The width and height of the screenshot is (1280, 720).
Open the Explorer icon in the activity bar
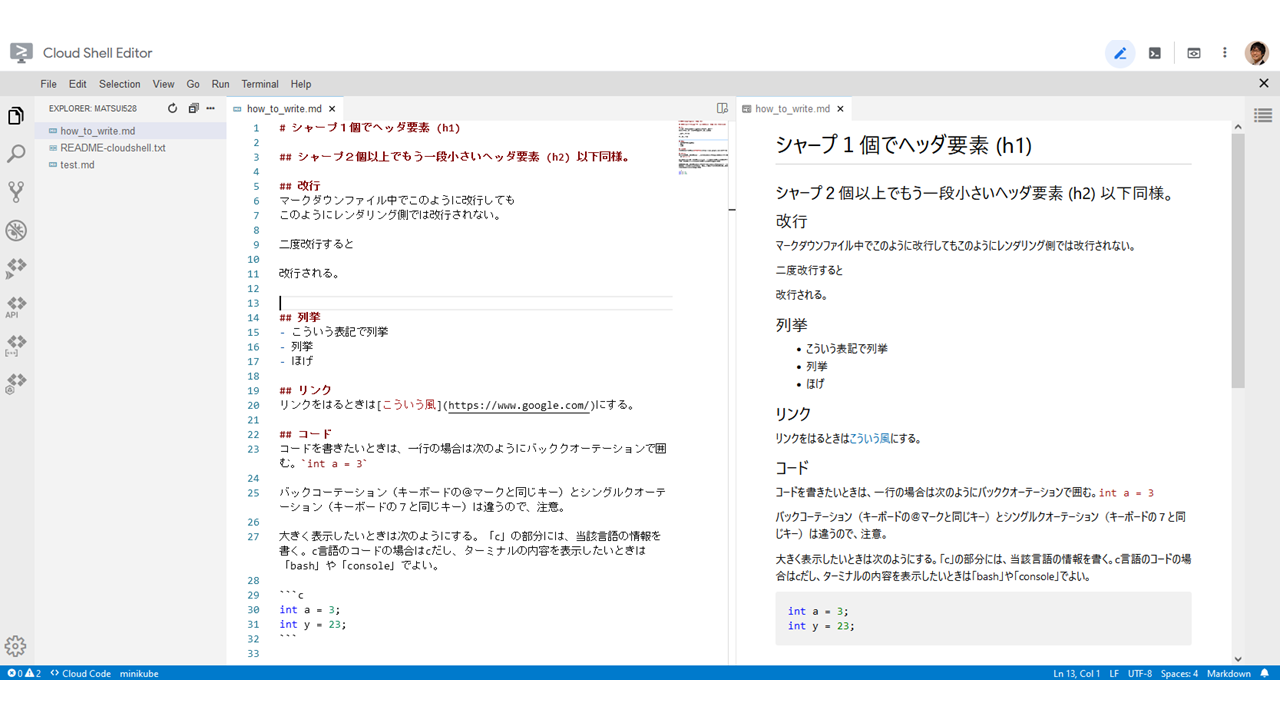pos(15,115)
